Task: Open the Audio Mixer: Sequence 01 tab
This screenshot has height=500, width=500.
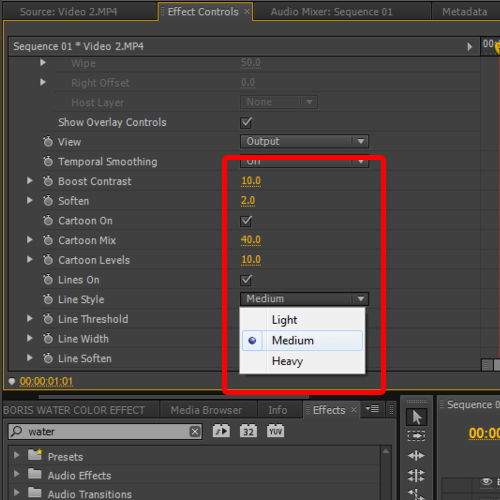Action: pos(332,12)
